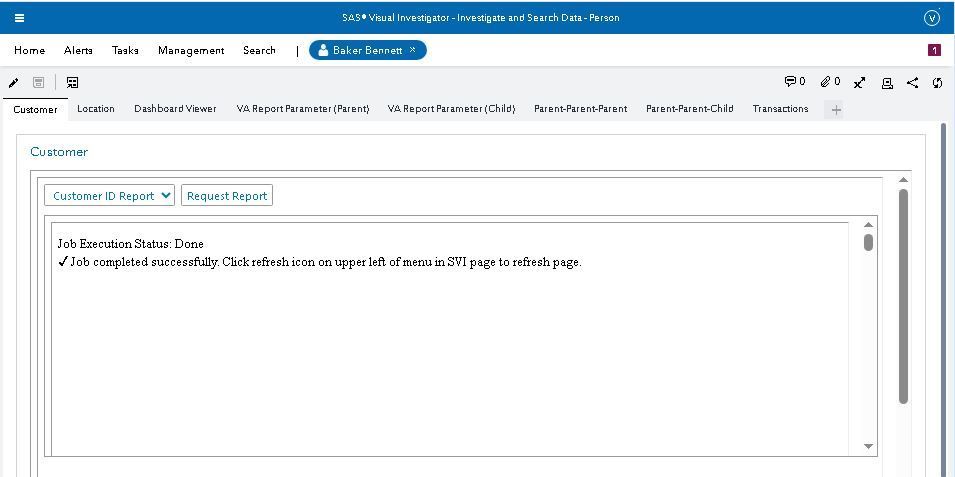The width and height of the screenshot is (955, 477).
Task: Open the user profile circle icon
Action: (932, 18)
